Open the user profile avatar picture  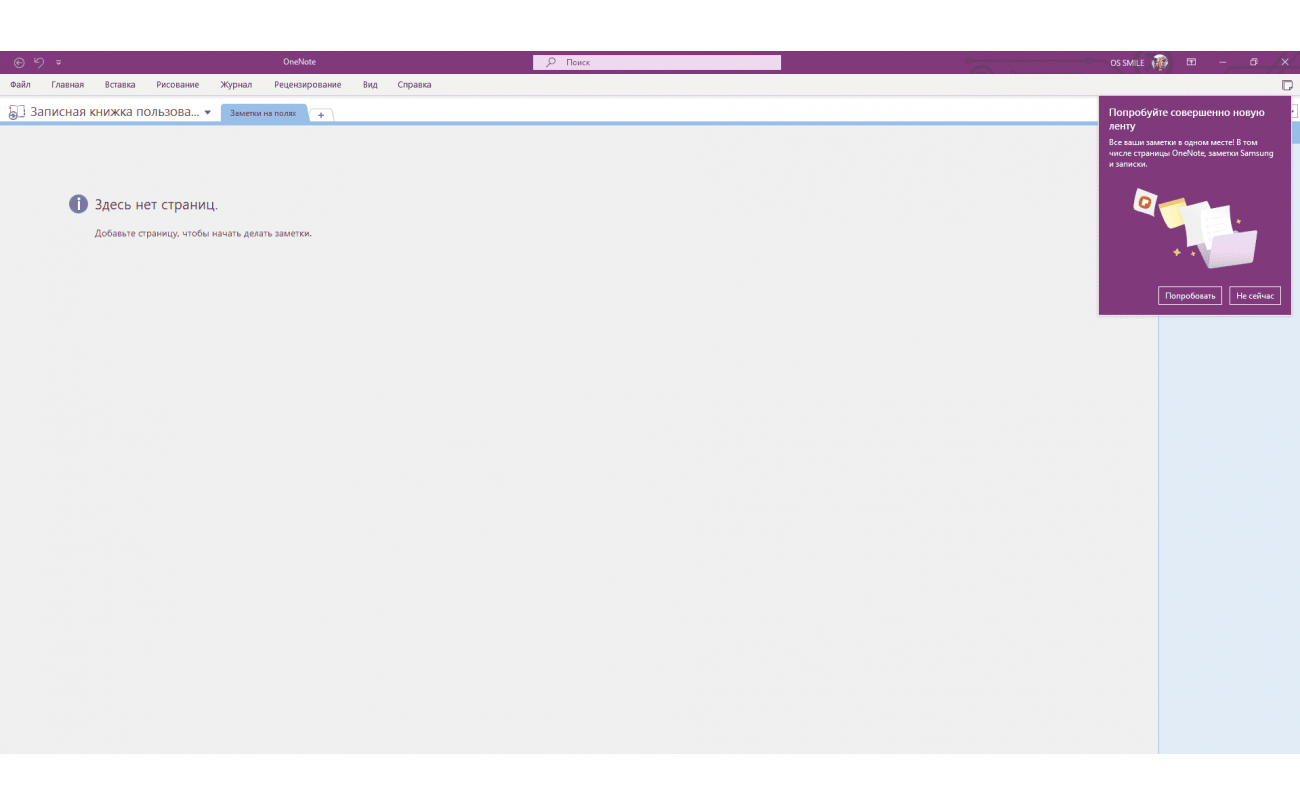click(x=1160, y=62)
